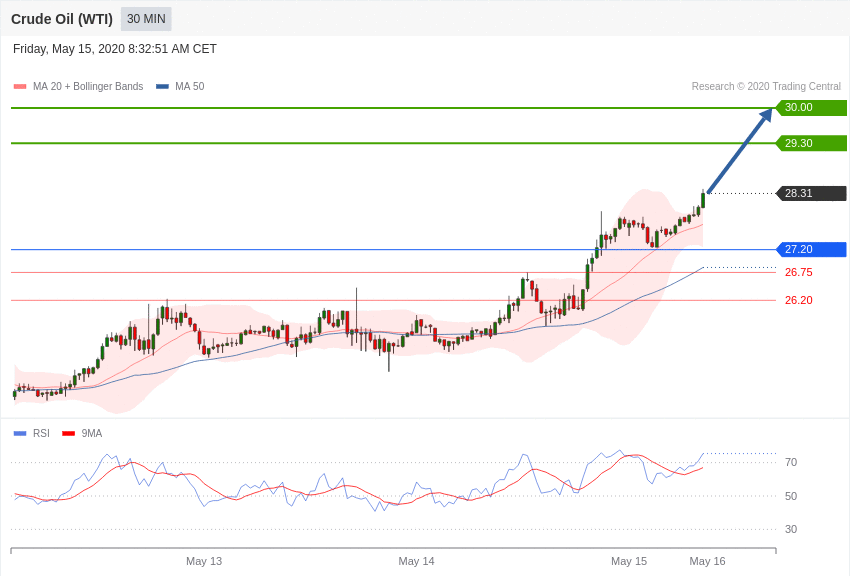Click the 30 MIN timeframe badge
Viewport: 850px width, 576px height.
pos(146,19)
